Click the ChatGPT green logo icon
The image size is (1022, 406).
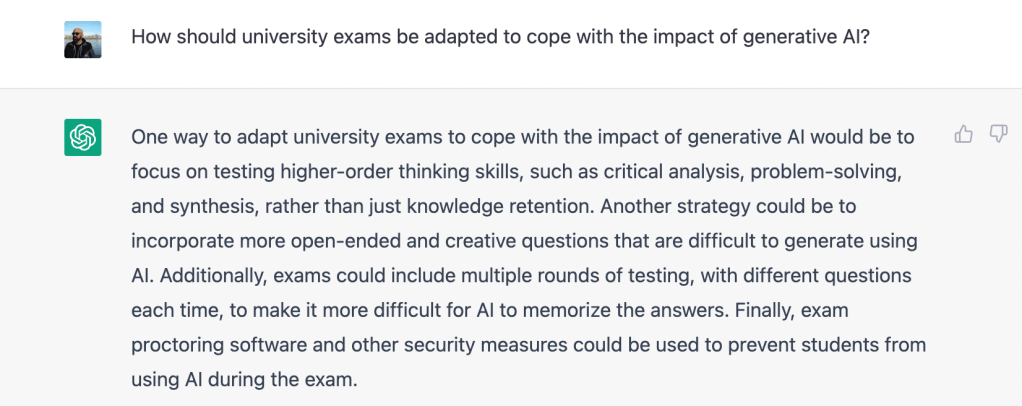83,137
